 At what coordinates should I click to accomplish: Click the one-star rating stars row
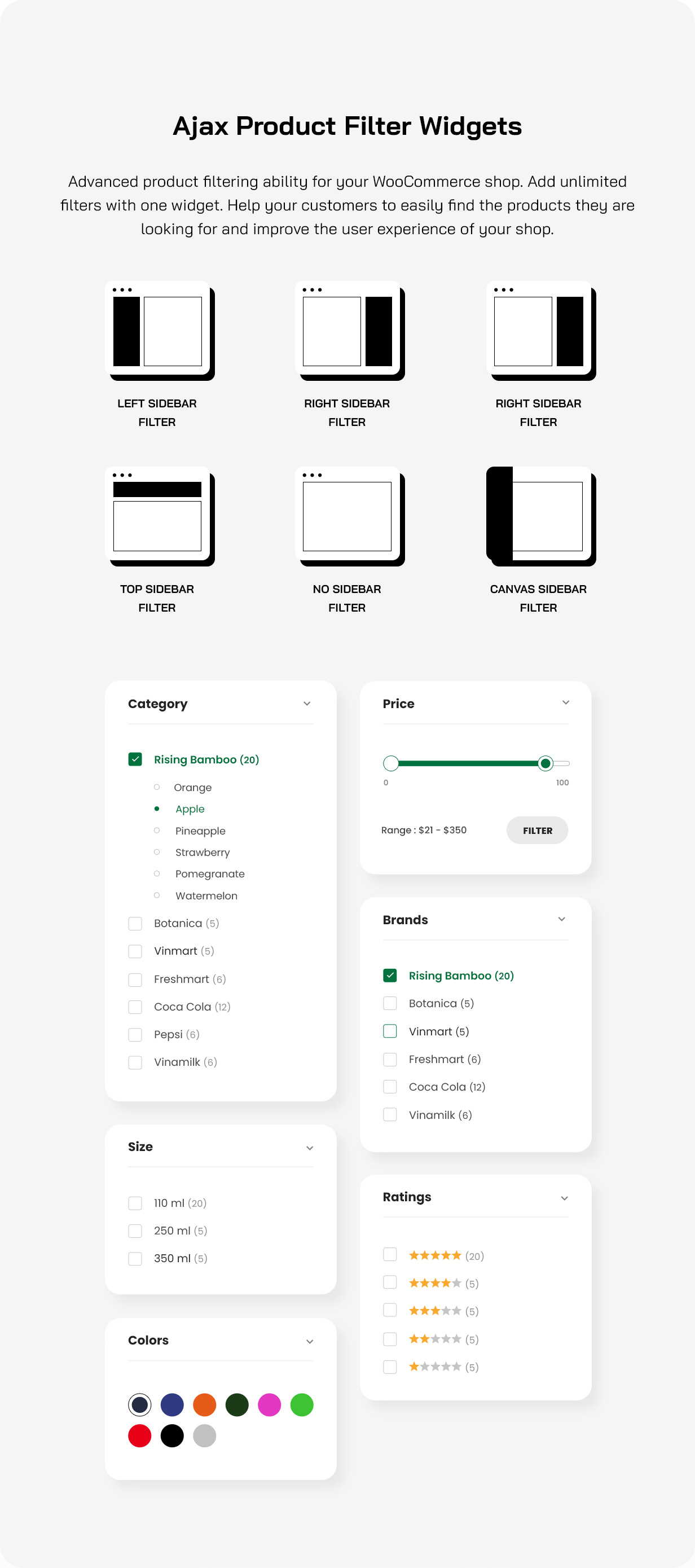[434, 1367]
